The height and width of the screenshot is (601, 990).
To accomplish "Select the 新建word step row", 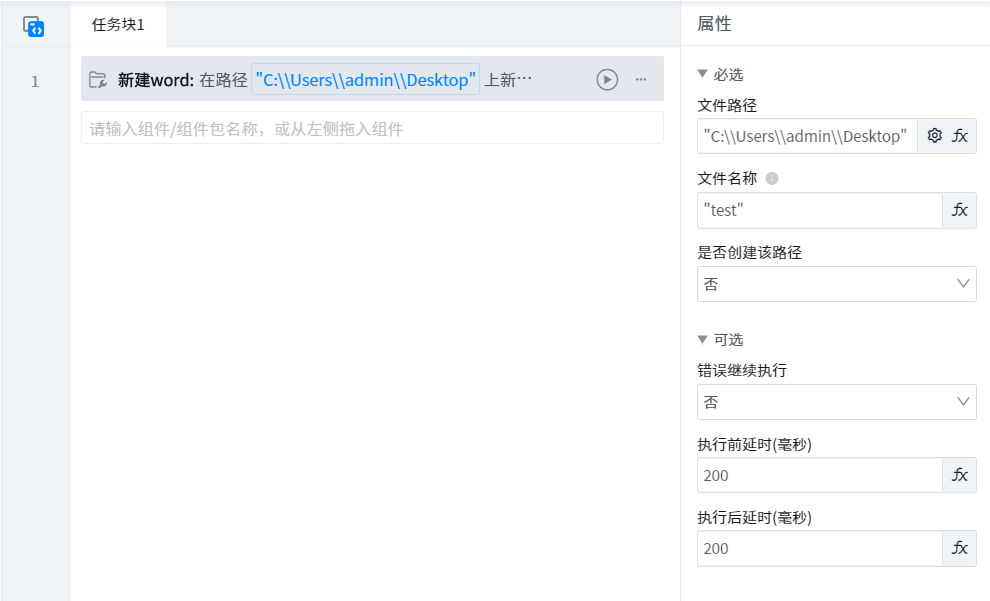I will point(540,80).
